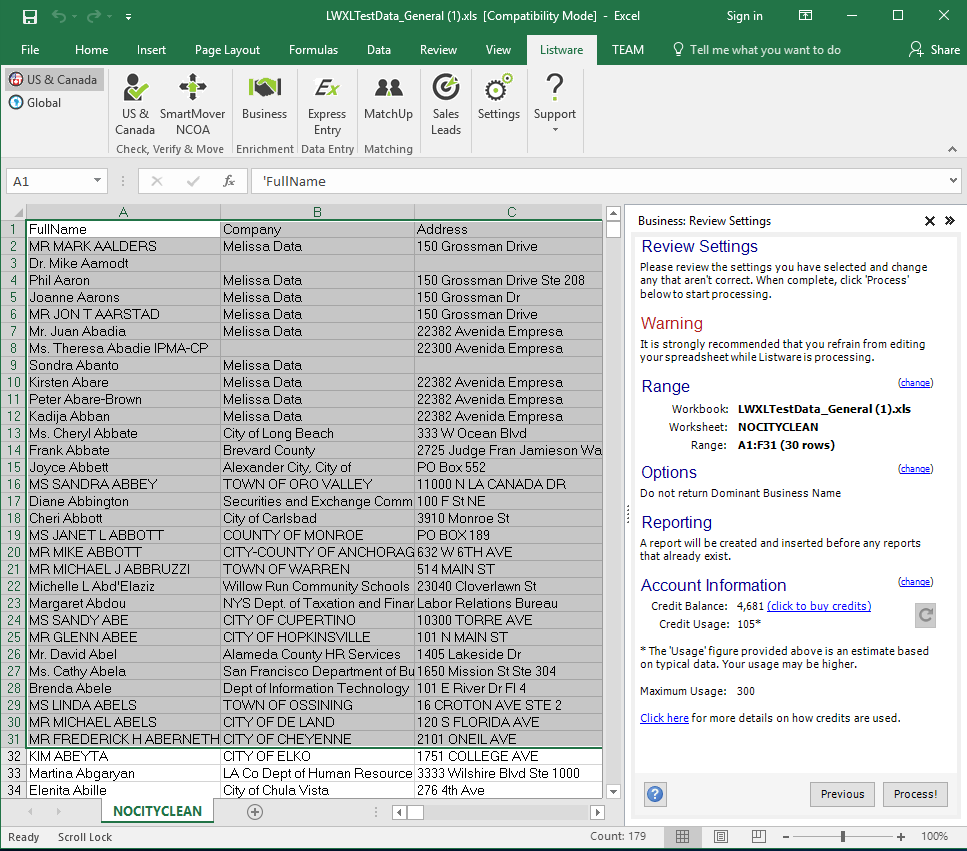This screenshot has width=967, height=851.
Task: Expand the formula bar
Action: tap(952, 181)
